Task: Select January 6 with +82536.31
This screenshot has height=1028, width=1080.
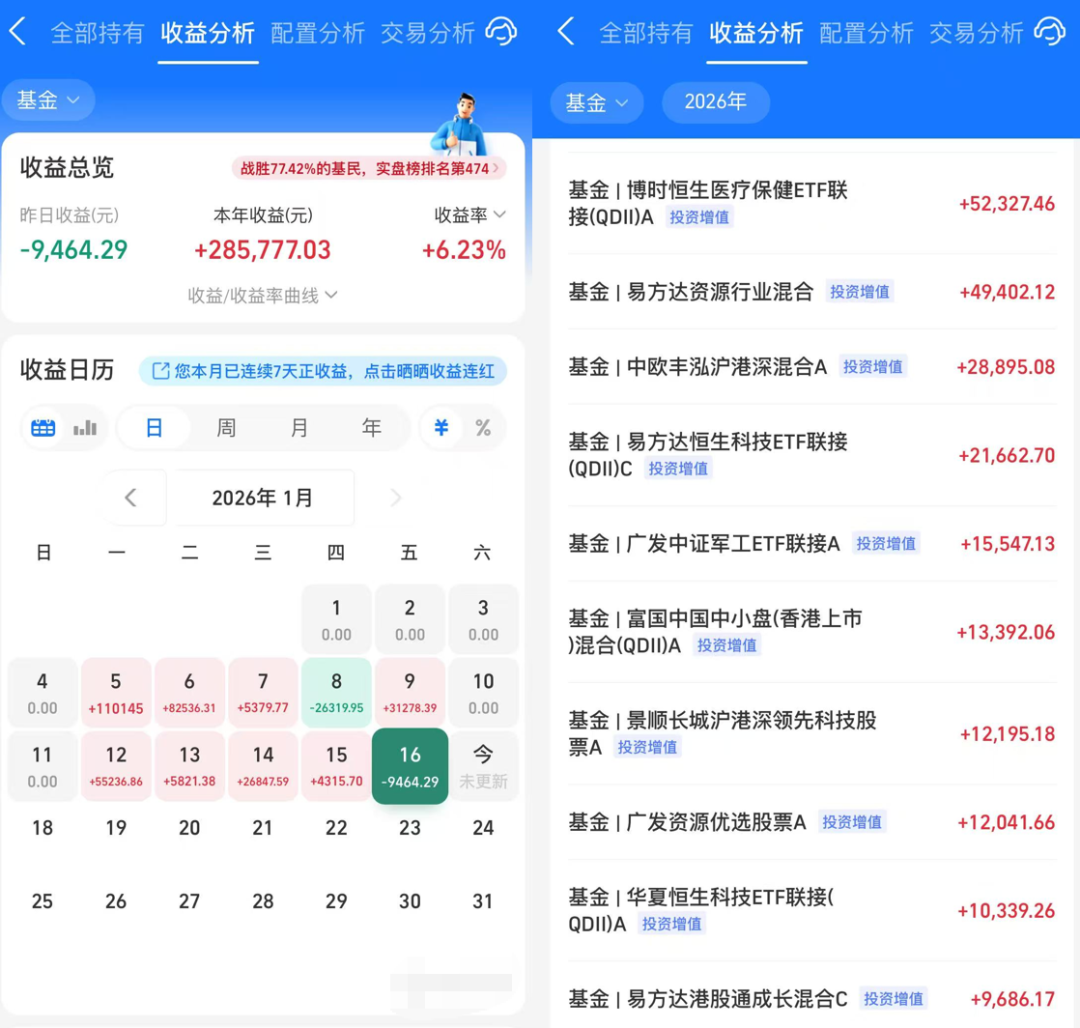Action: [x=189, y=693]
